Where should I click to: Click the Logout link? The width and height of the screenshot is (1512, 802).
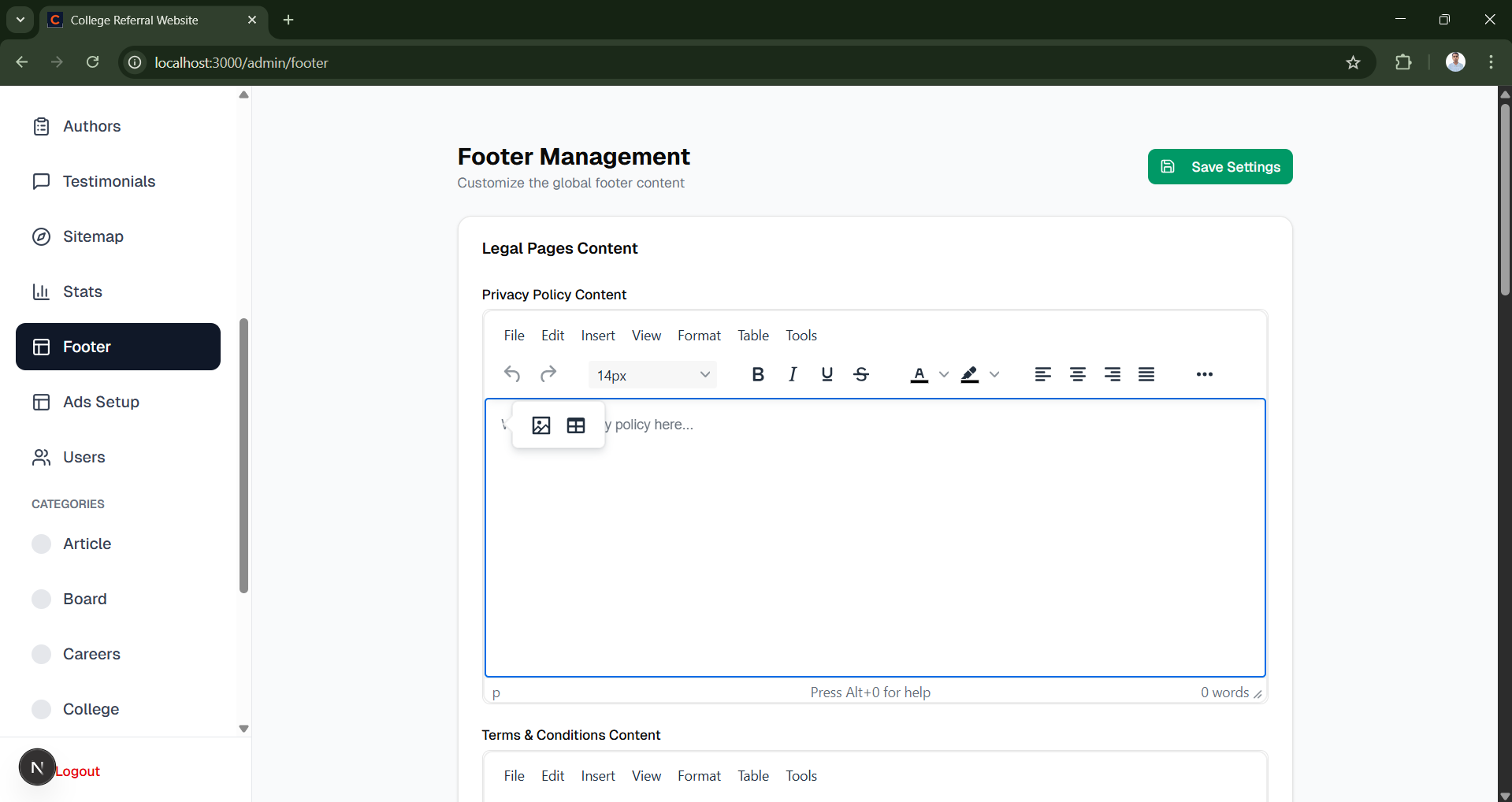tap(78, 771)
